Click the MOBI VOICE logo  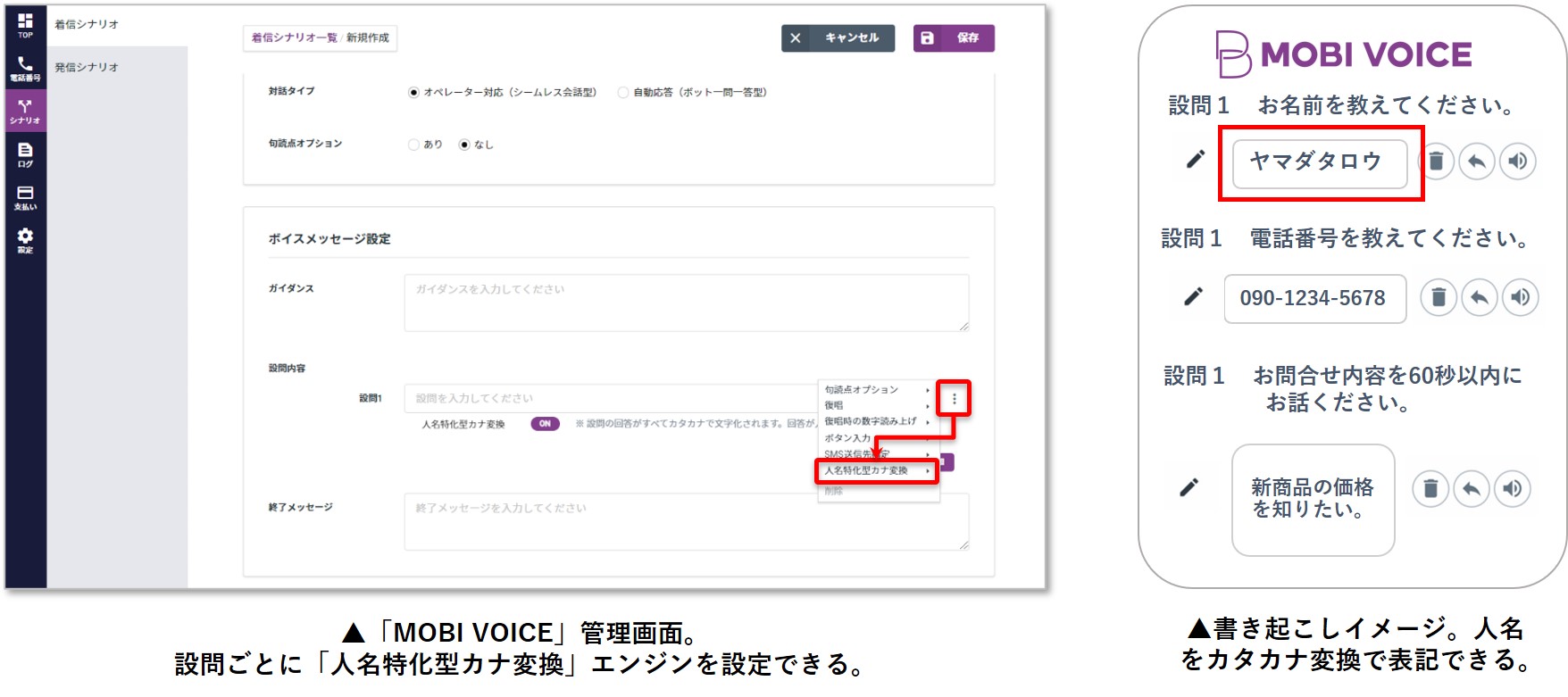pos(1344,54)
